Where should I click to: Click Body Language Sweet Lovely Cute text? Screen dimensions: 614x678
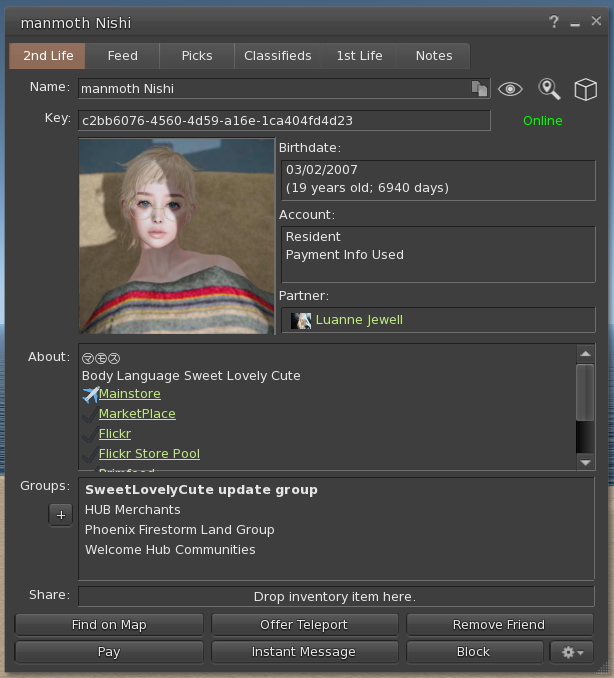click(x=191, y=376)
